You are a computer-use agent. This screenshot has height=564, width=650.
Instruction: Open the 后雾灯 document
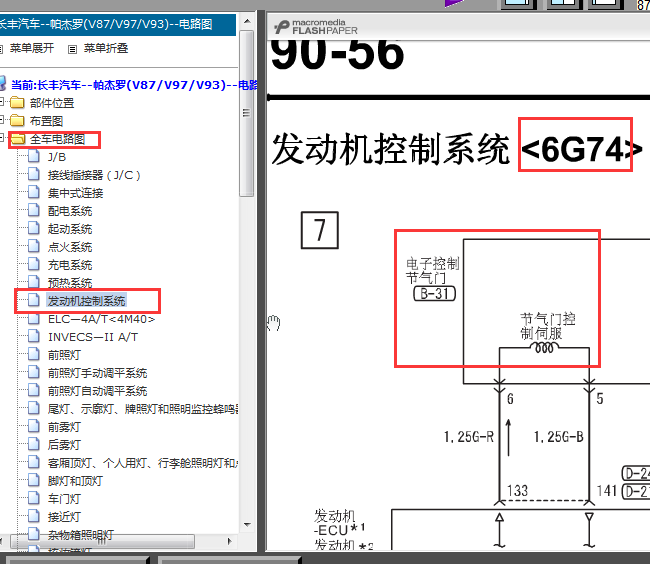click(64, 445)
